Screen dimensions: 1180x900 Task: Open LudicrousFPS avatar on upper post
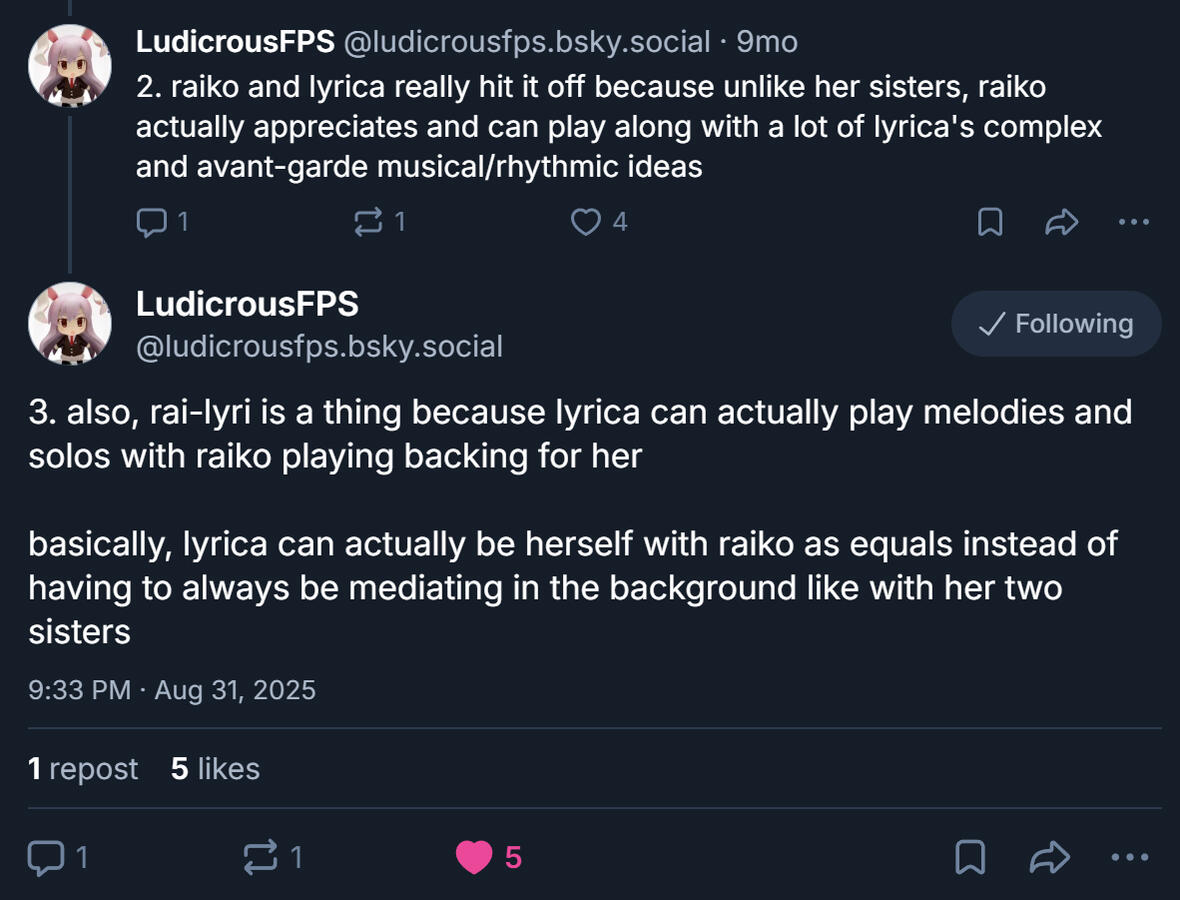click(70, 65)
